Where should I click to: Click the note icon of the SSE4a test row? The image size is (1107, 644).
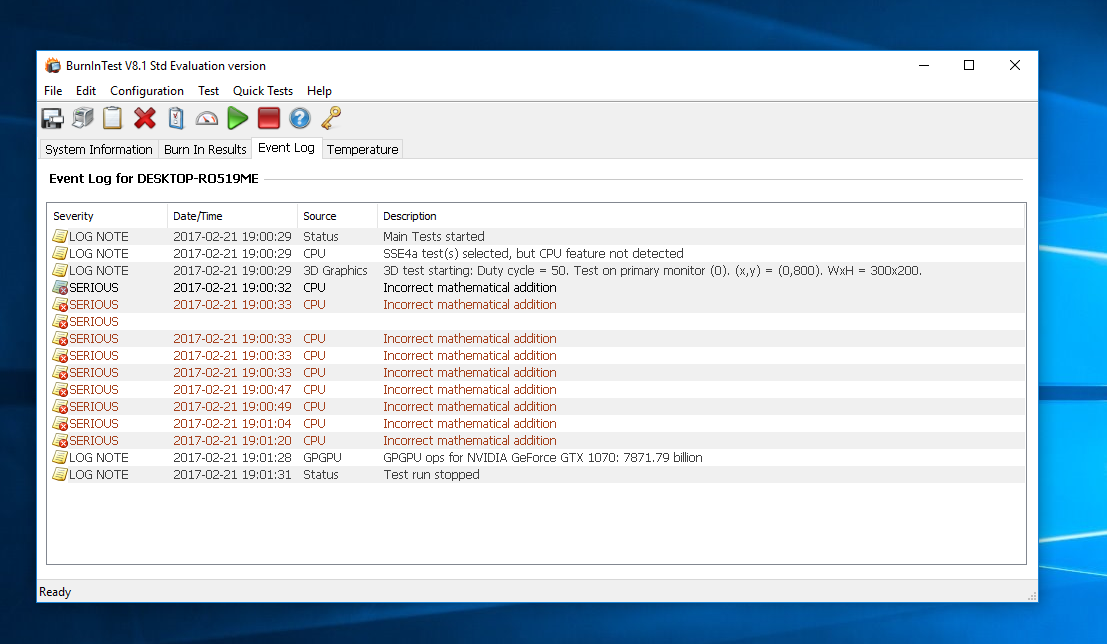pyautogui.click(x=60, y=254)
